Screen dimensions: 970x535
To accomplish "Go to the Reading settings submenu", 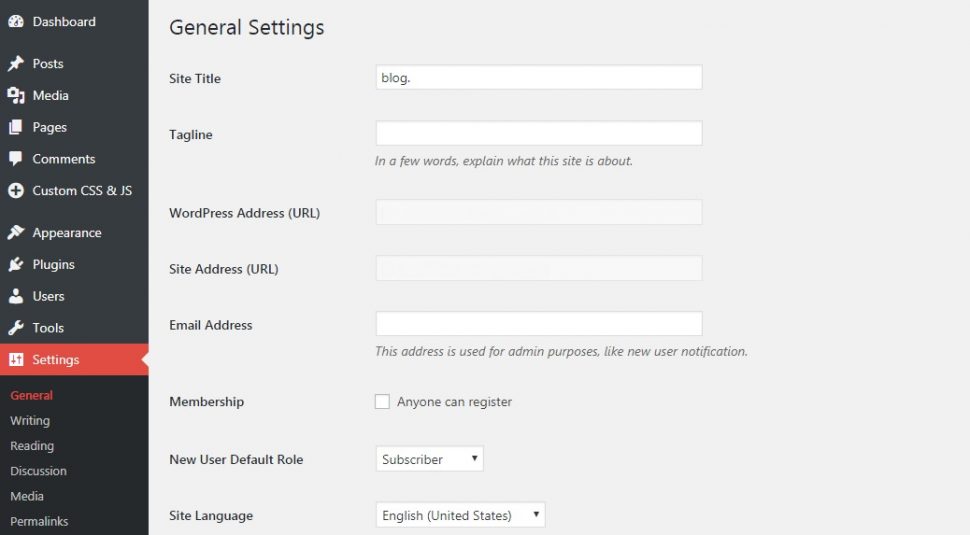I will click(32, 445).
